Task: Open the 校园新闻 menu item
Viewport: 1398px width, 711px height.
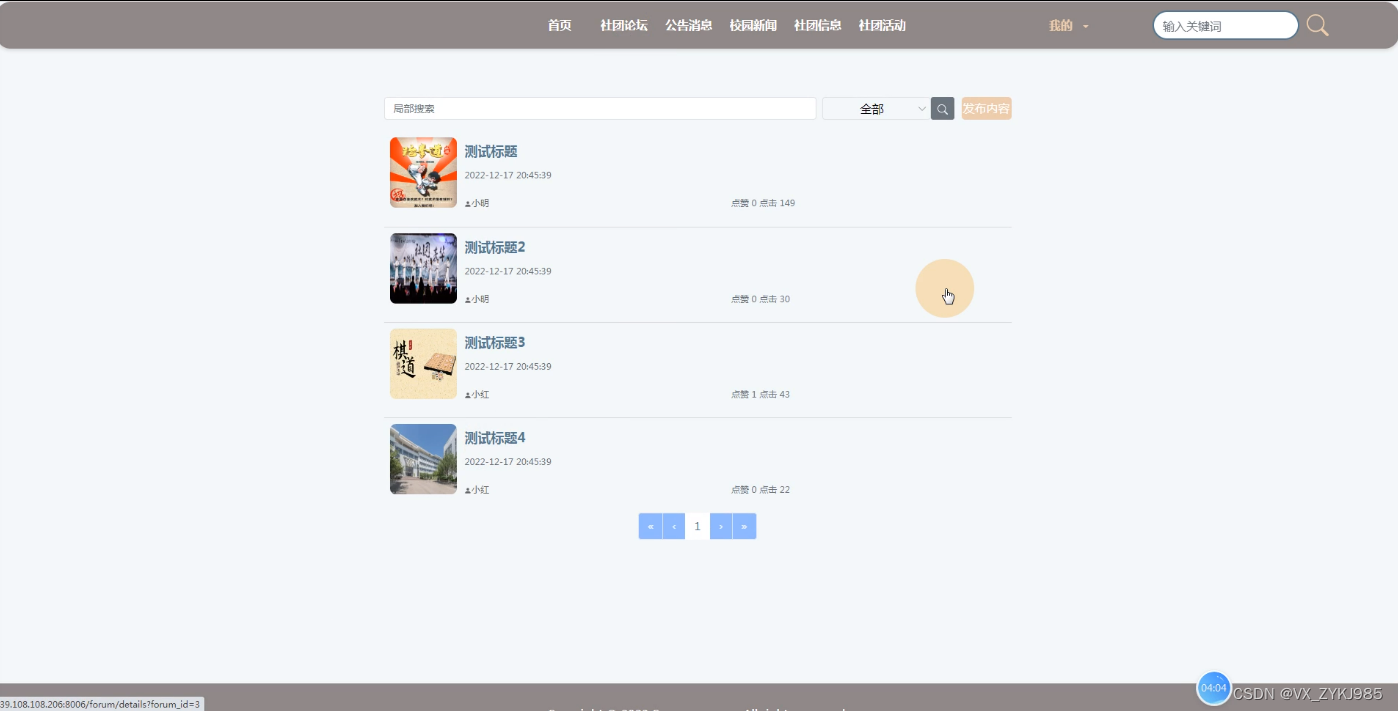Action: 753,26
